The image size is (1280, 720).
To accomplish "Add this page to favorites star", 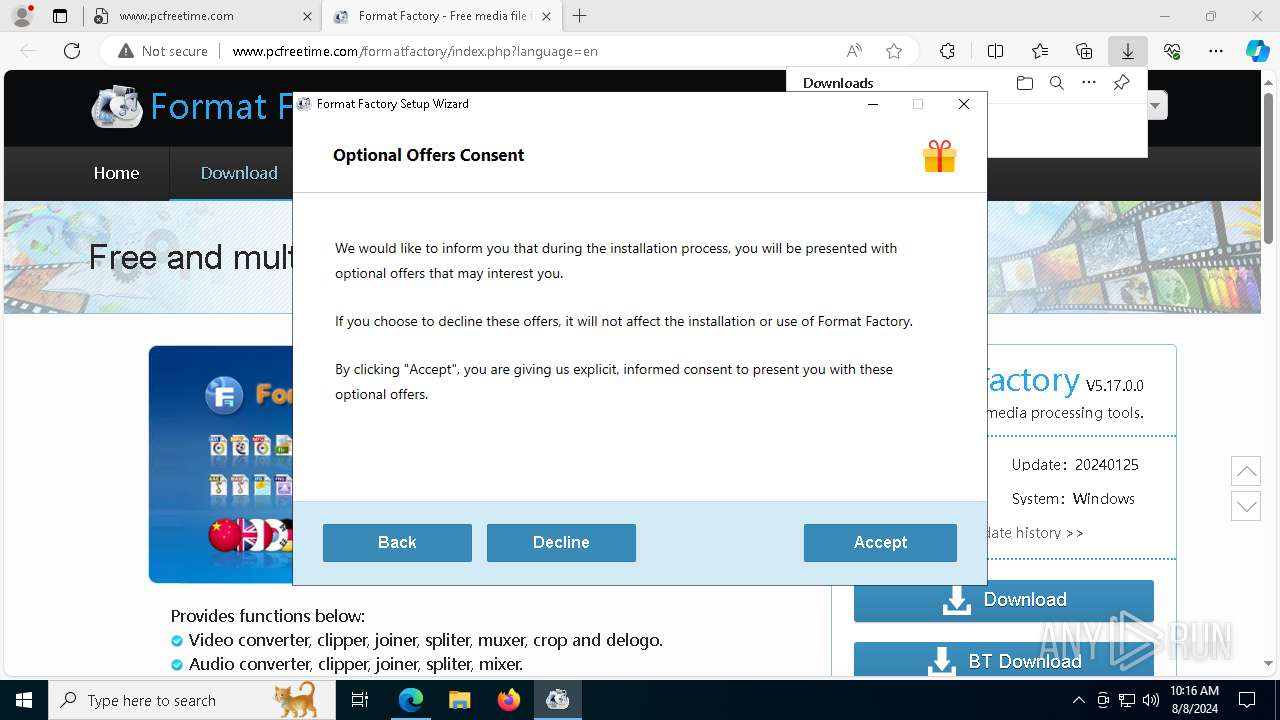I will click(x=894, y=51).
